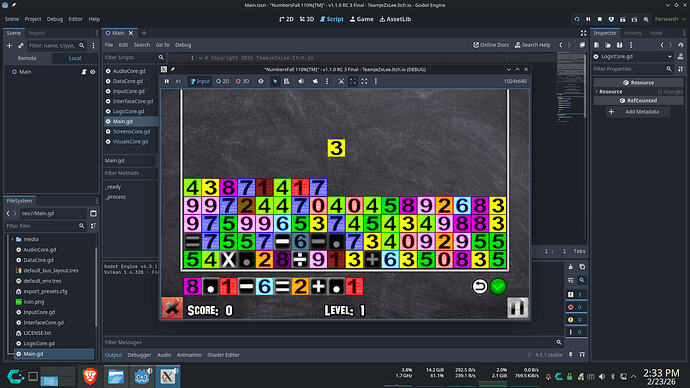The height and width of the screenshot is (388, 690).
Task: Open the Editor menu
Action: (75, 19)
